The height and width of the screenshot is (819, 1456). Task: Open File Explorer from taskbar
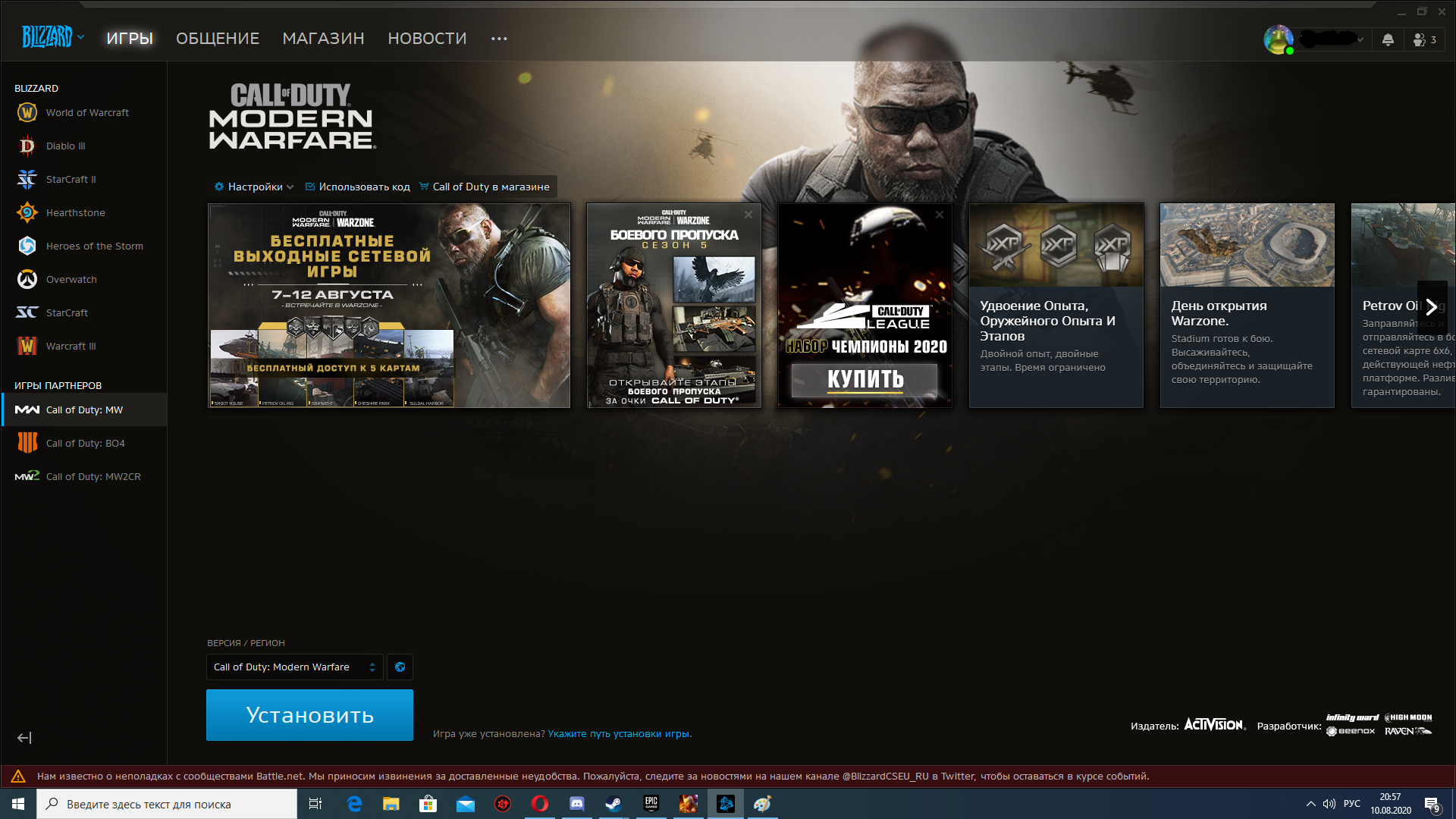[391, 804]
